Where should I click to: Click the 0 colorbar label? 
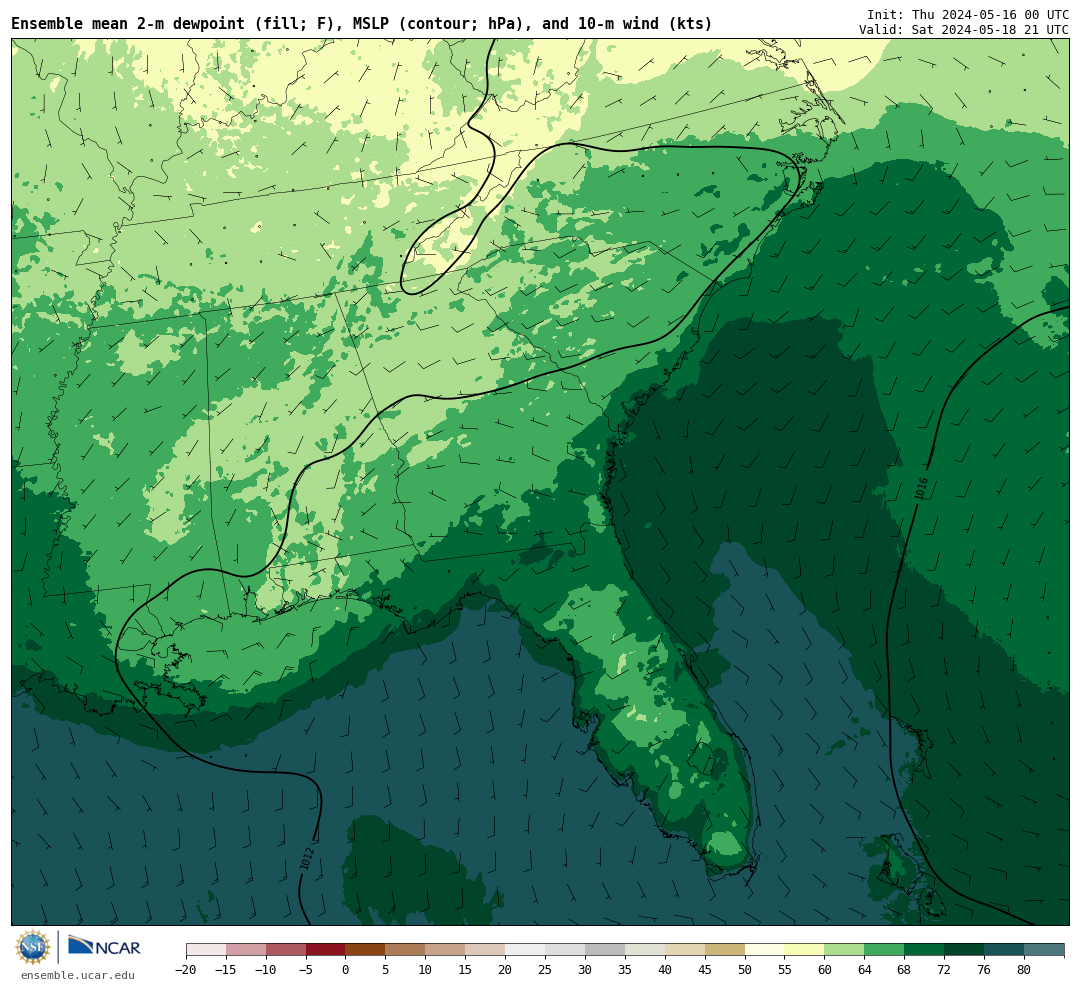click(346, 969)
